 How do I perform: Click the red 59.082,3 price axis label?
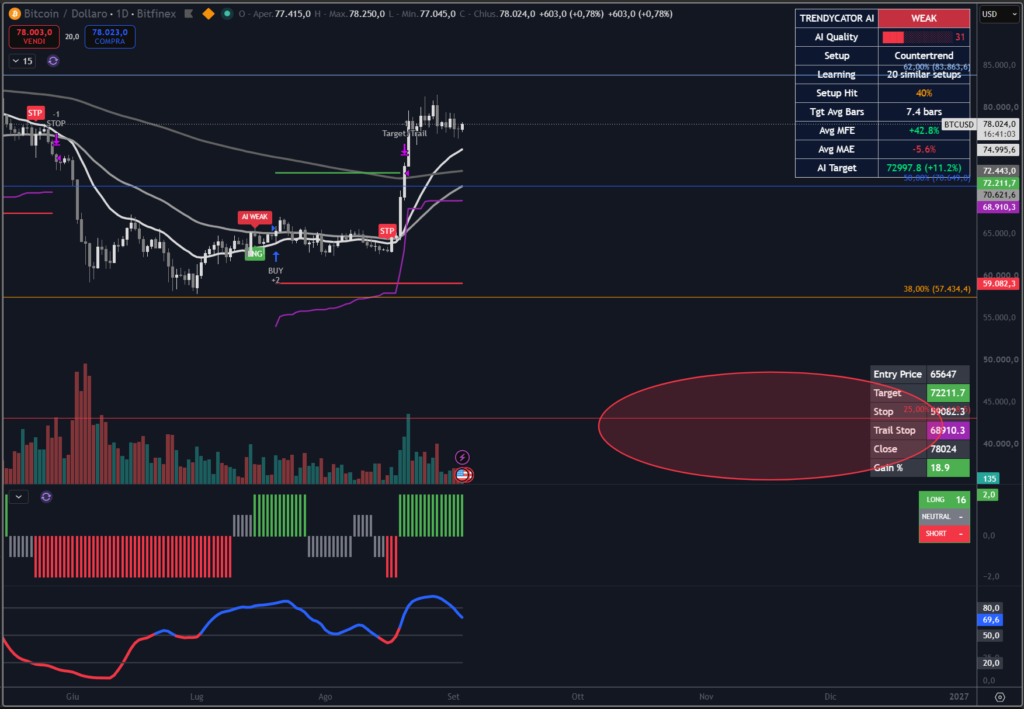pyautogui.click(x=999, y=283)
